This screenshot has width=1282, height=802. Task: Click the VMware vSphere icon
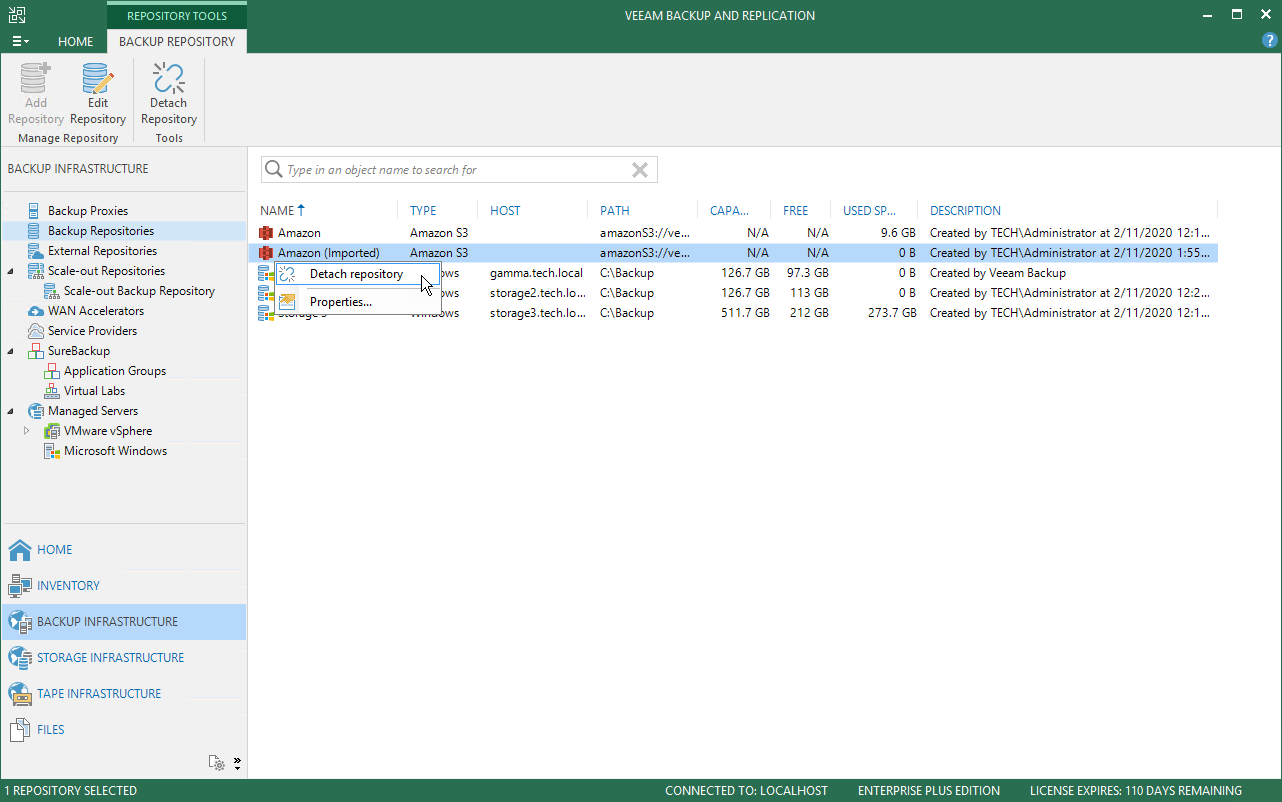click(x=52, y=431)
